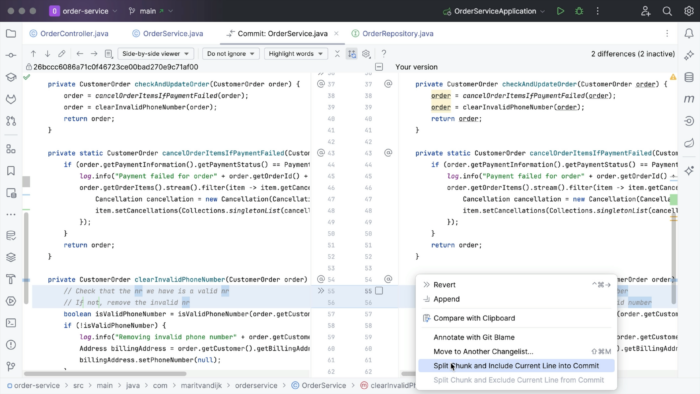
Task: Debug OrderServiceApplication with the bug icon
Action: coord(579,11)
